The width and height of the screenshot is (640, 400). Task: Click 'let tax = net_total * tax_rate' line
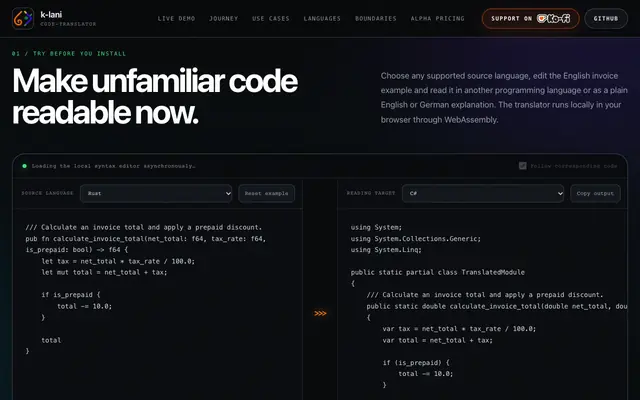(x=118, y=261)
